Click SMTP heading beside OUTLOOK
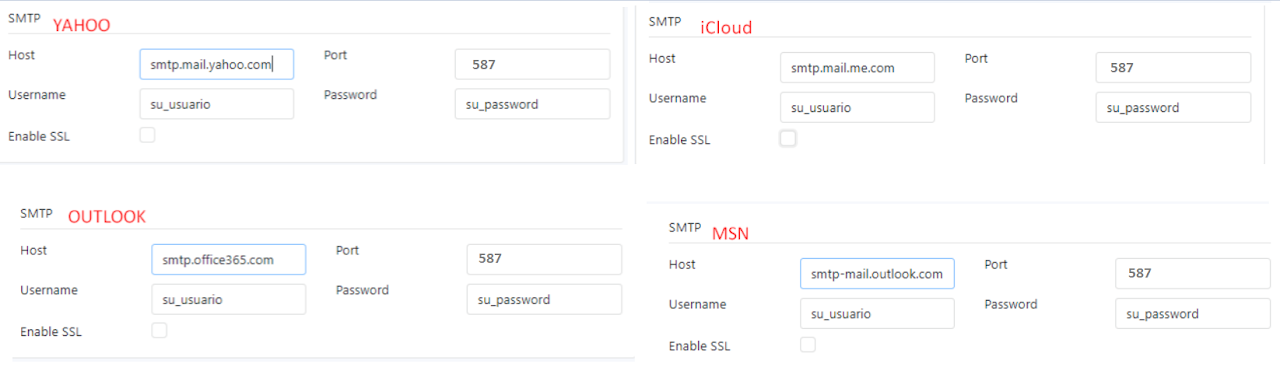Viewport: 1280px width, 371px height. (x=36, y=213)
